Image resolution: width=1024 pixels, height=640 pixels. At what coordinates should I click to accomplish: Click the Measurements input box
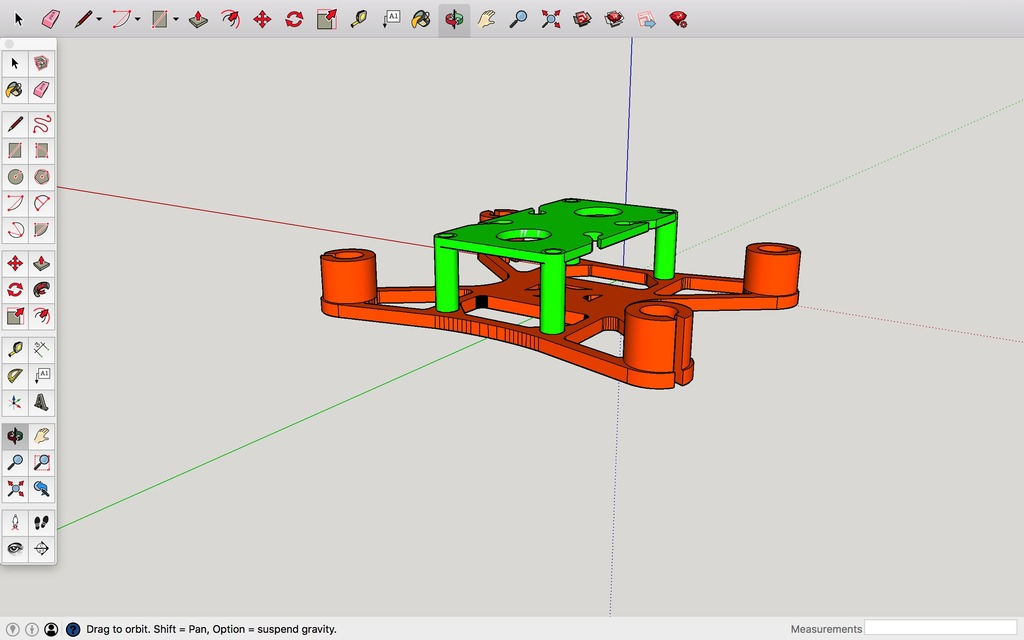[x=939, y=628]
